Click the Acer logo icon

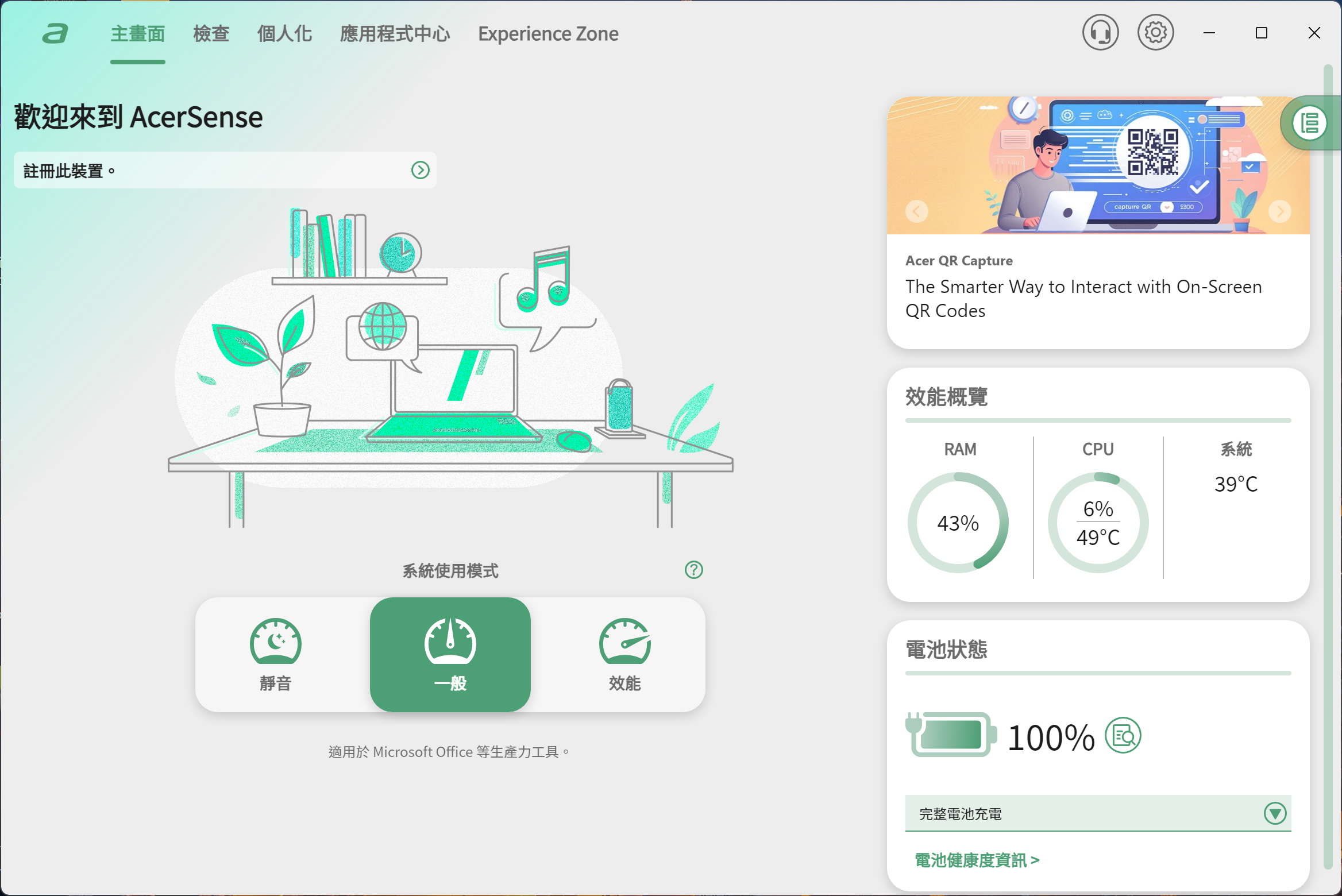56,34
